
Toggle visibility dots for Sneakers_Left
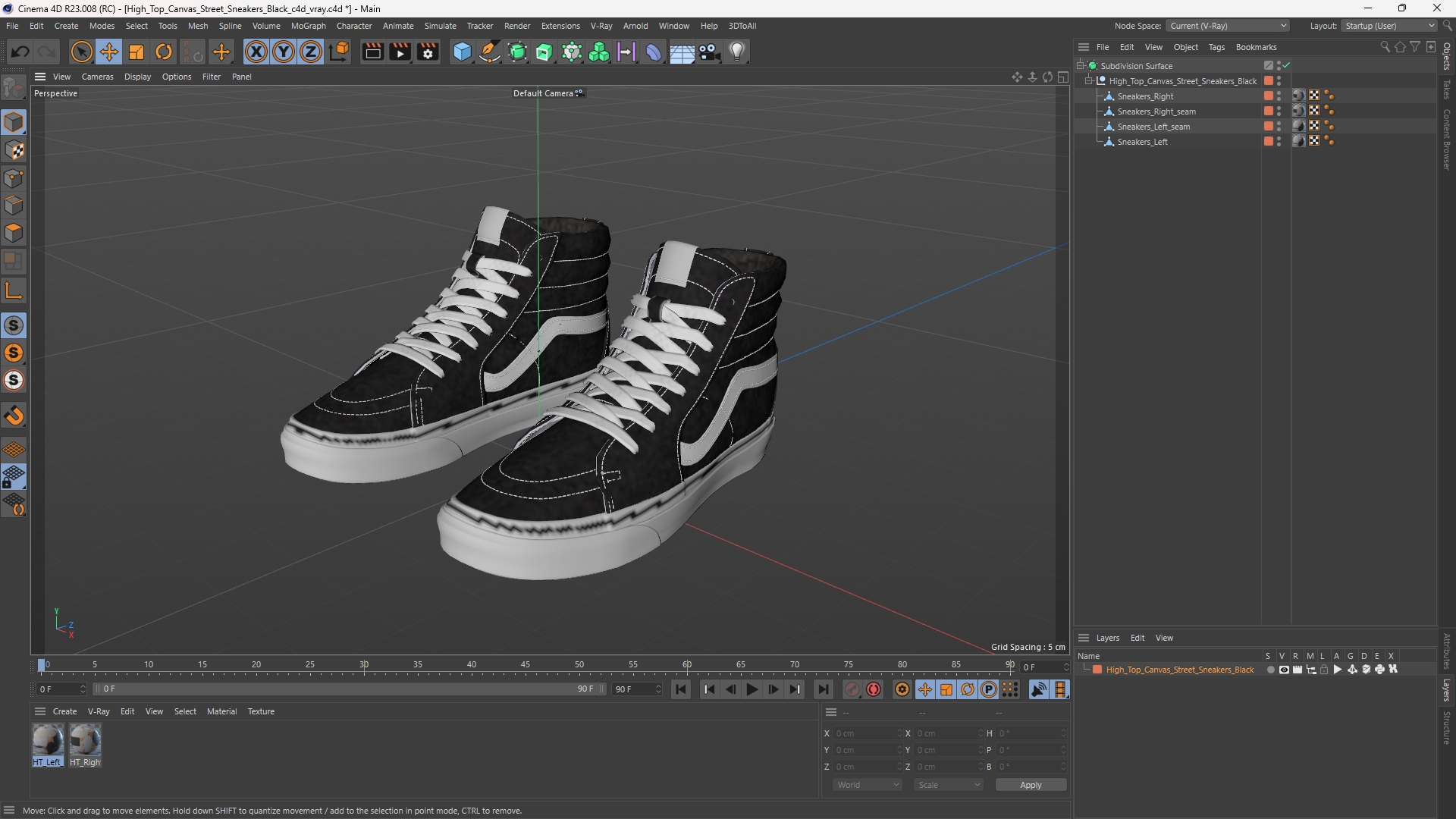click(x=1279, y=142)
